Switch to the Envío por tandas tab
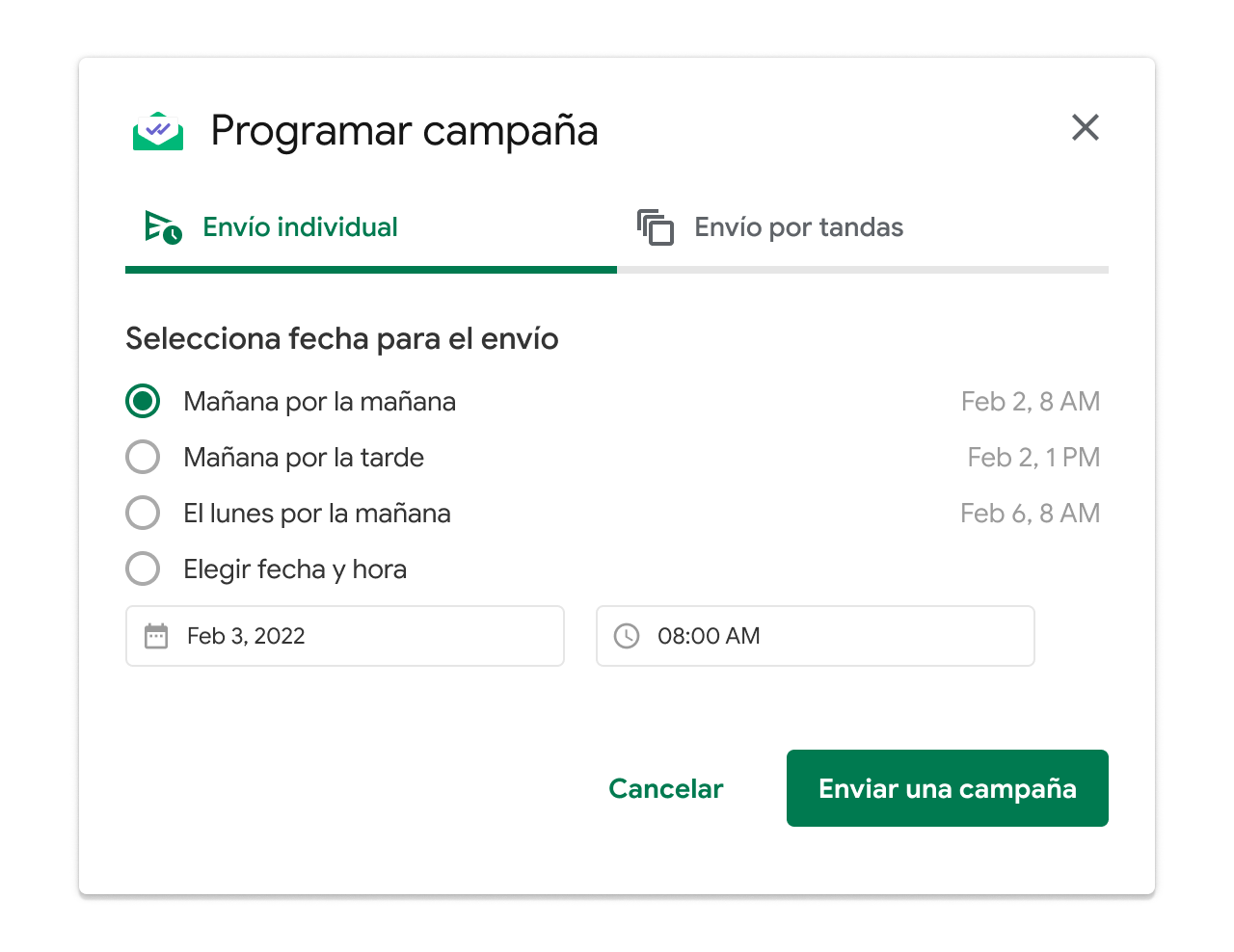This screenshot has height=952, width=1234. [798, 227]
